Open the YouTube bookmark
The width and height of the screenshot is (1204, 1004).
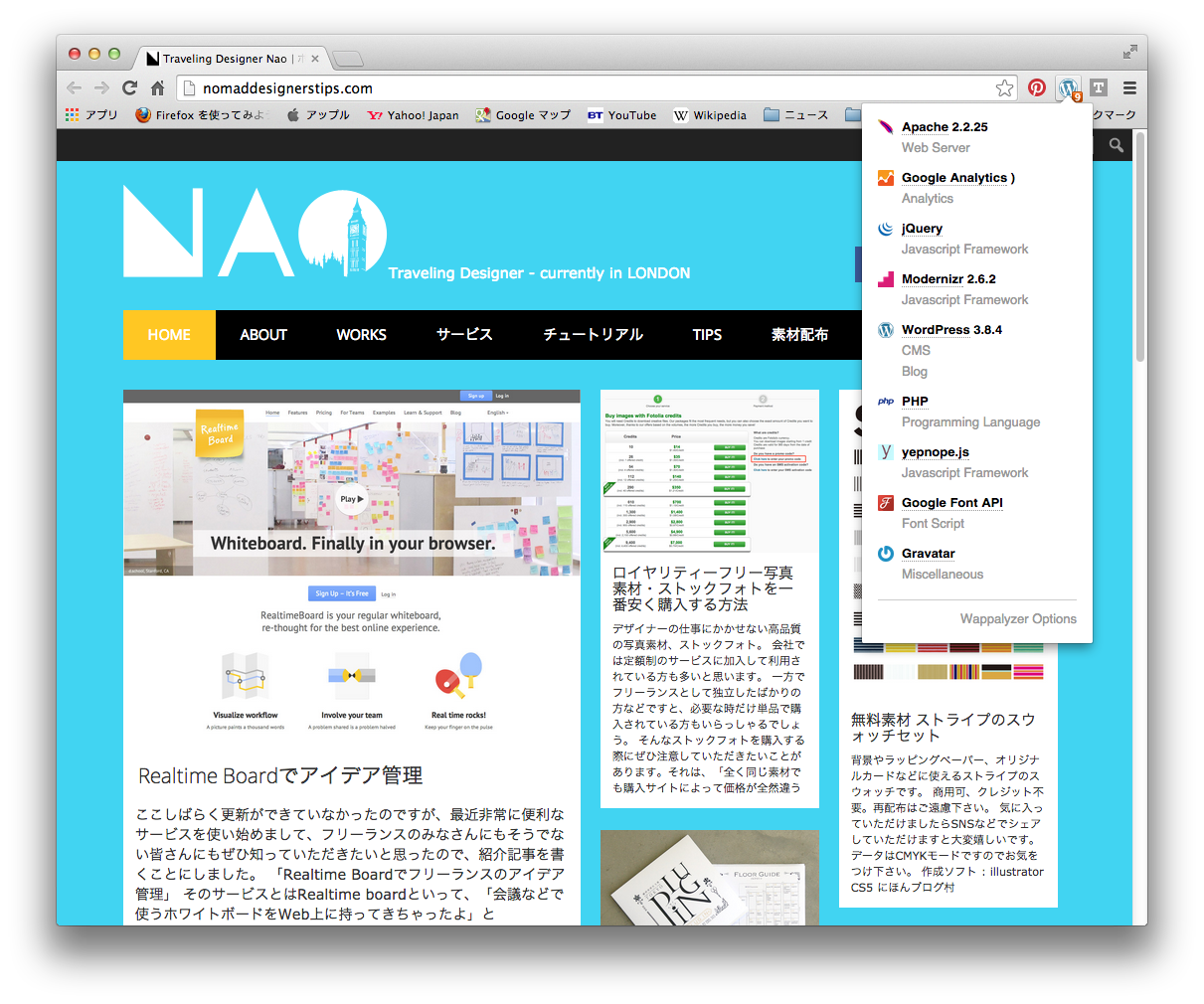621,115
